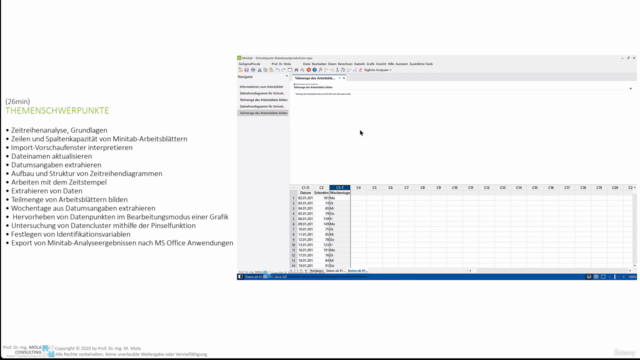Open the Assistent menu
This screenshot has width=640, height=360.
click(x=402, y=64)
